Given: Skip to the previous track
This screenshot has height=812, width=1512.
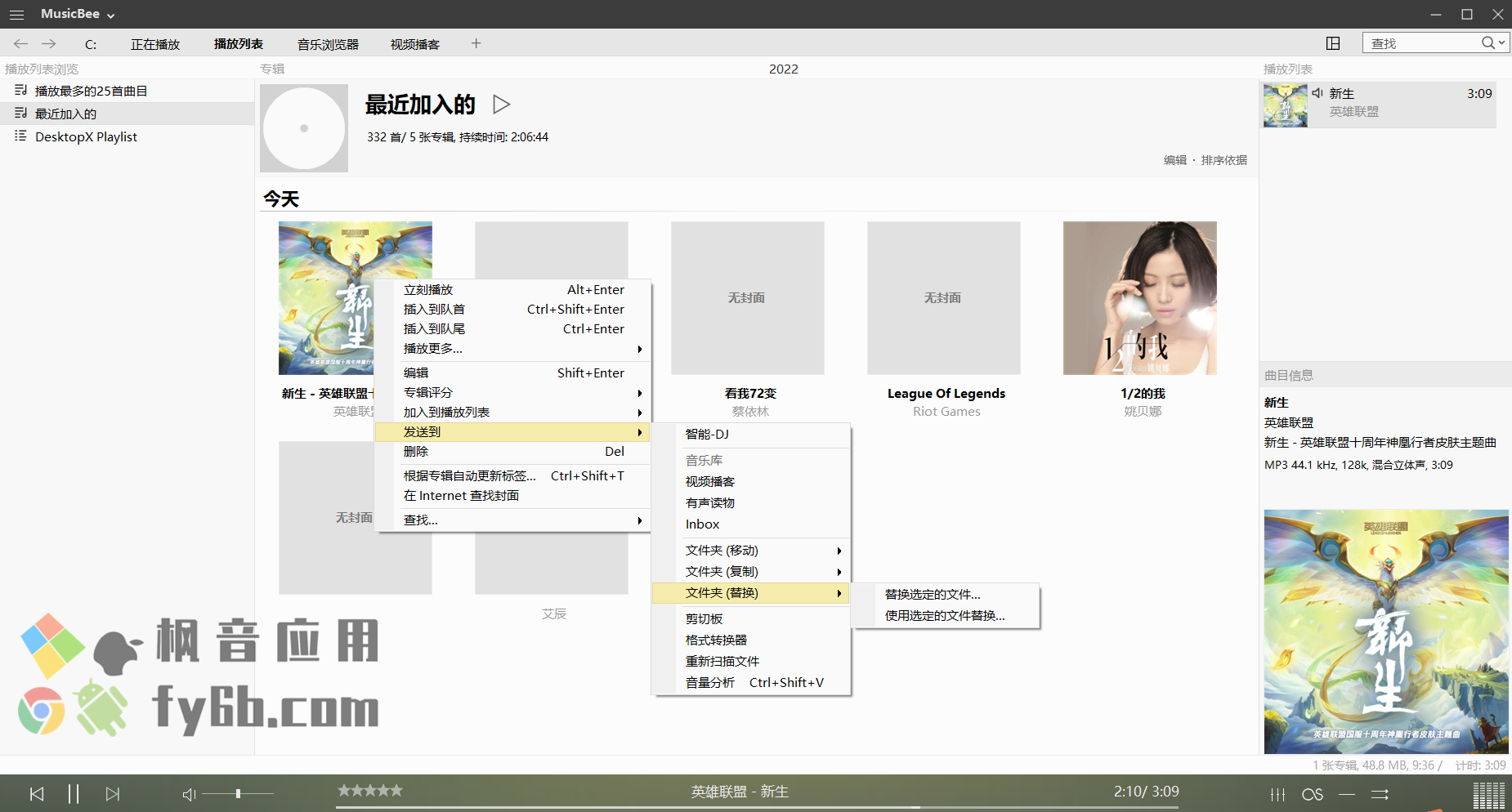Looking at the screenshot, I should [x=37, y=794].
